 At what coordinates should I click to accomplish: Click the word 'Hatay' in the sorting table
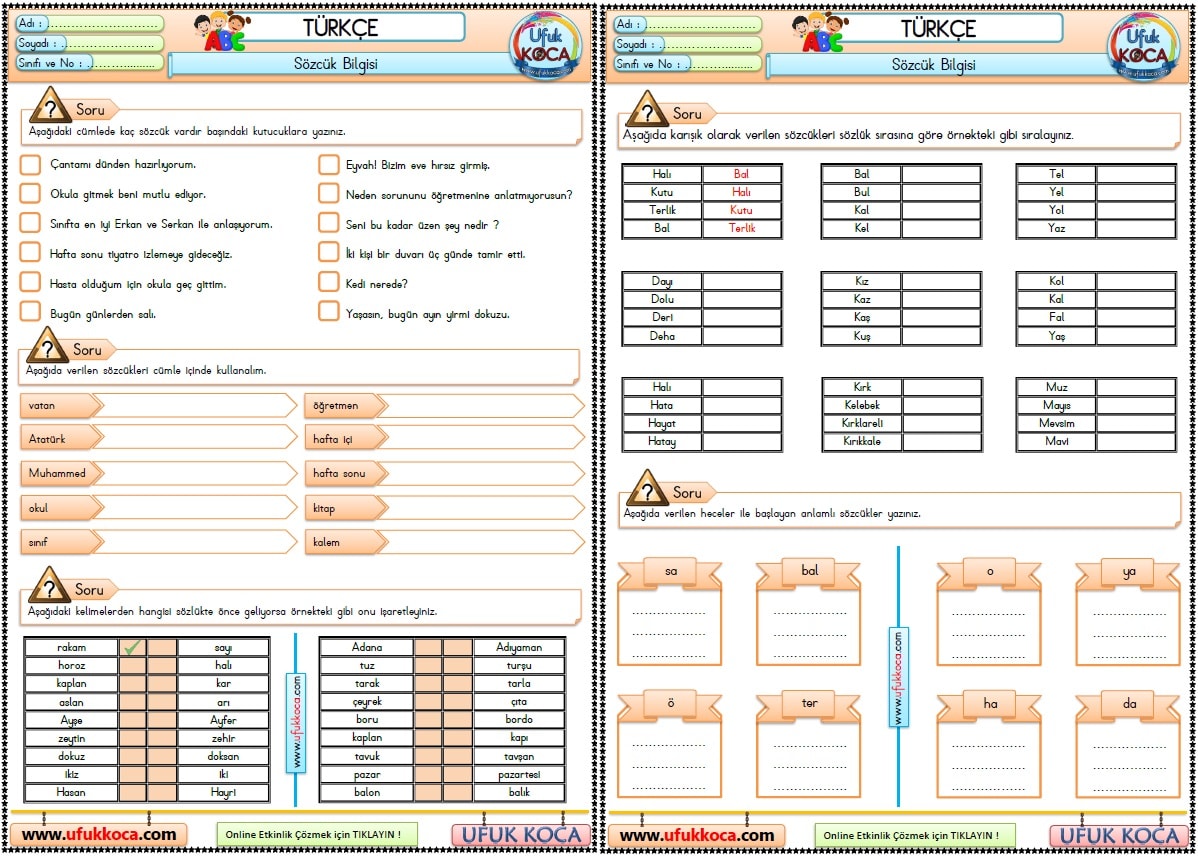(x=662, y=441)
